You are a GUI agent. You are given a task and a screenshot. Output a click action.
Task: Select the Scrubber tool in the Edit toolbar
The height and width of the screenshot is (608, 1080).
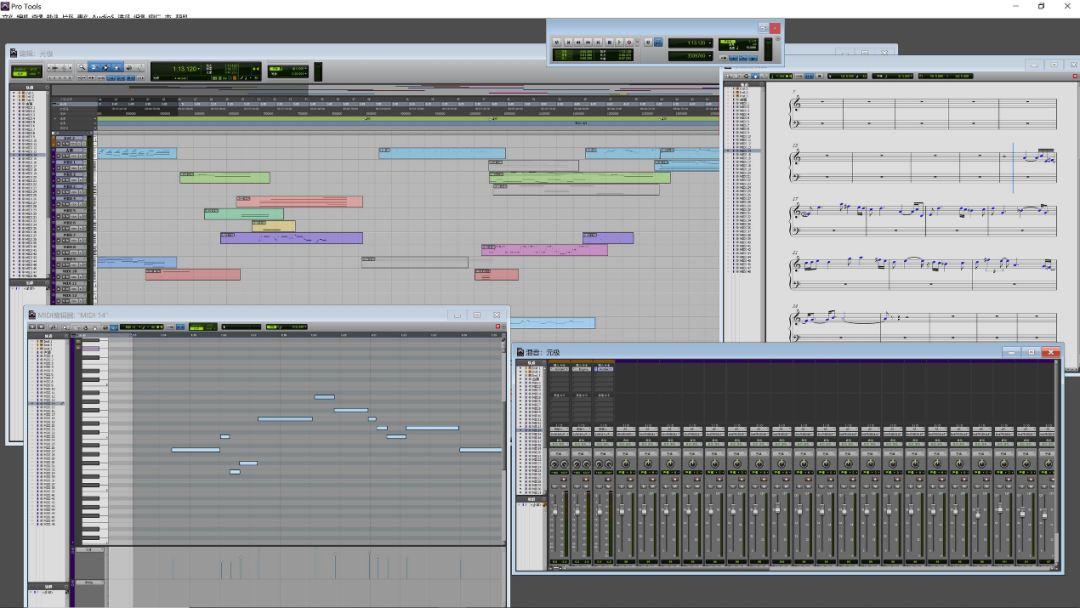(129, 67)
